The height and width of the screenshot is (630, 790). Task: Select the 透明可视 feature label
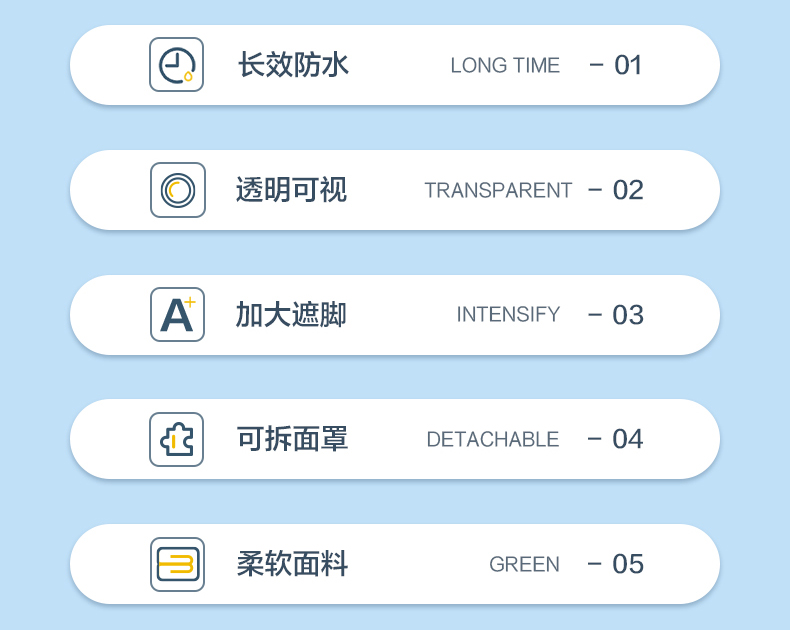pos(291,190)
